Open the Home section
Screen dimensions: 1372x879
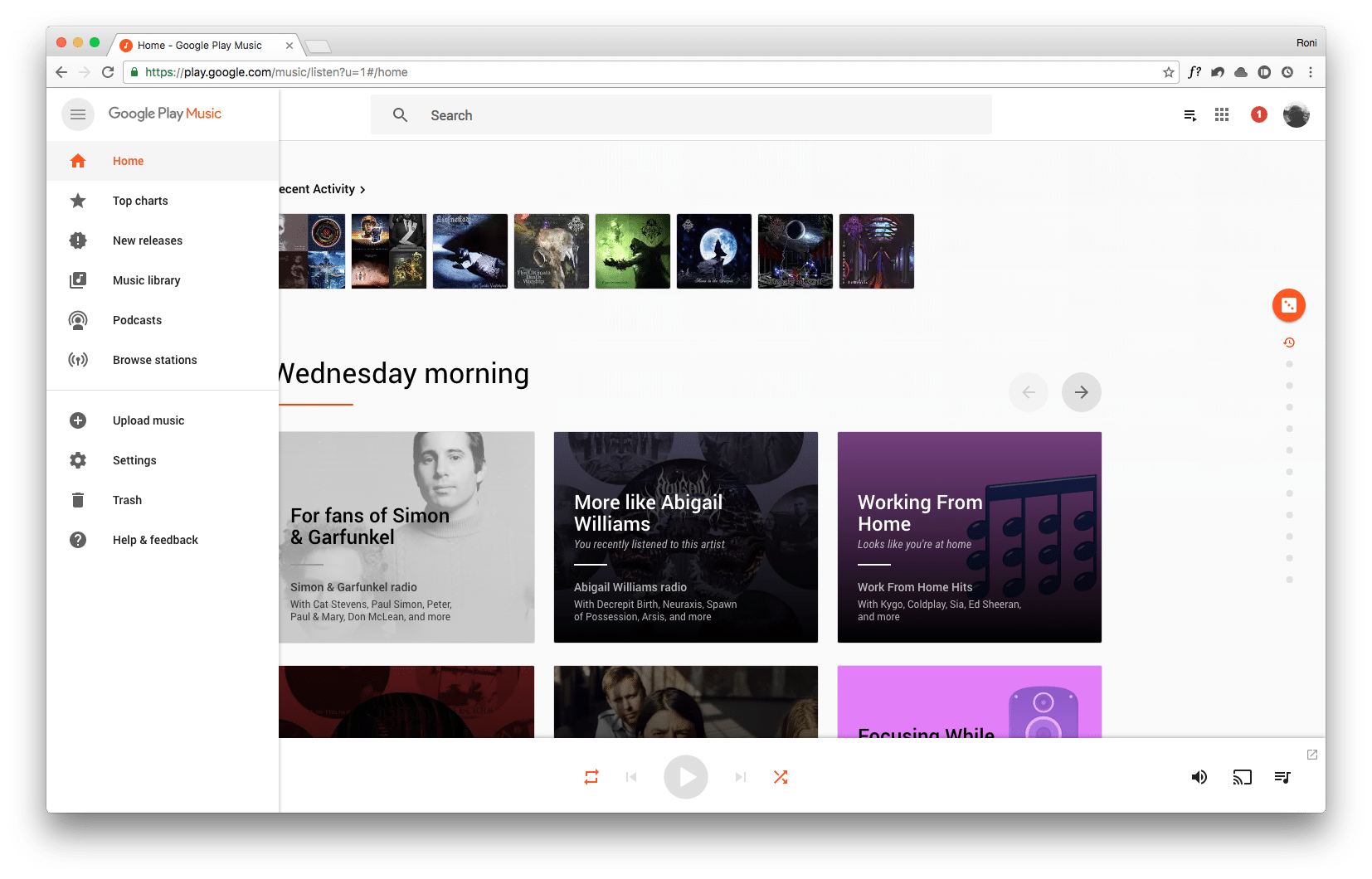click(163, 161)
